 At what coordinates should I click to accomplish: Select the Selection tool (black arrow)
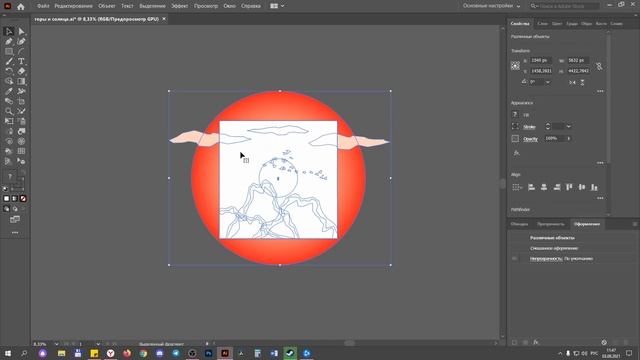9,31
